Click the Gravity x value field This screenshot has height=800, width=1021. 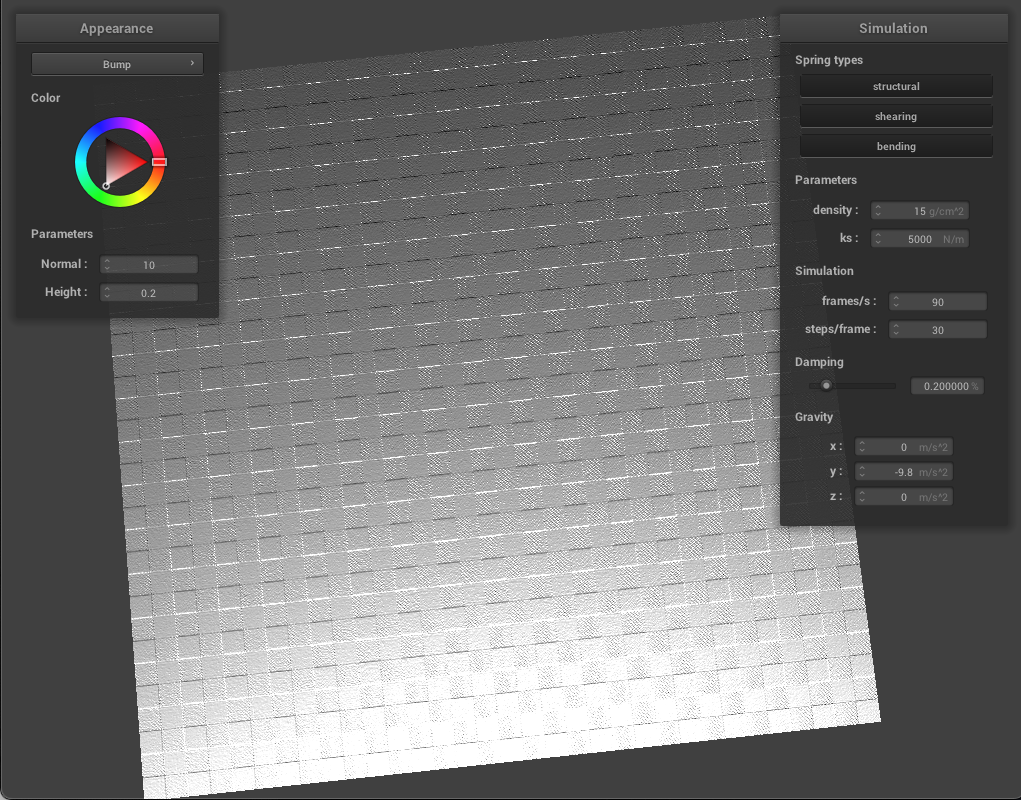pyautogui.click(x=903, y=447)
